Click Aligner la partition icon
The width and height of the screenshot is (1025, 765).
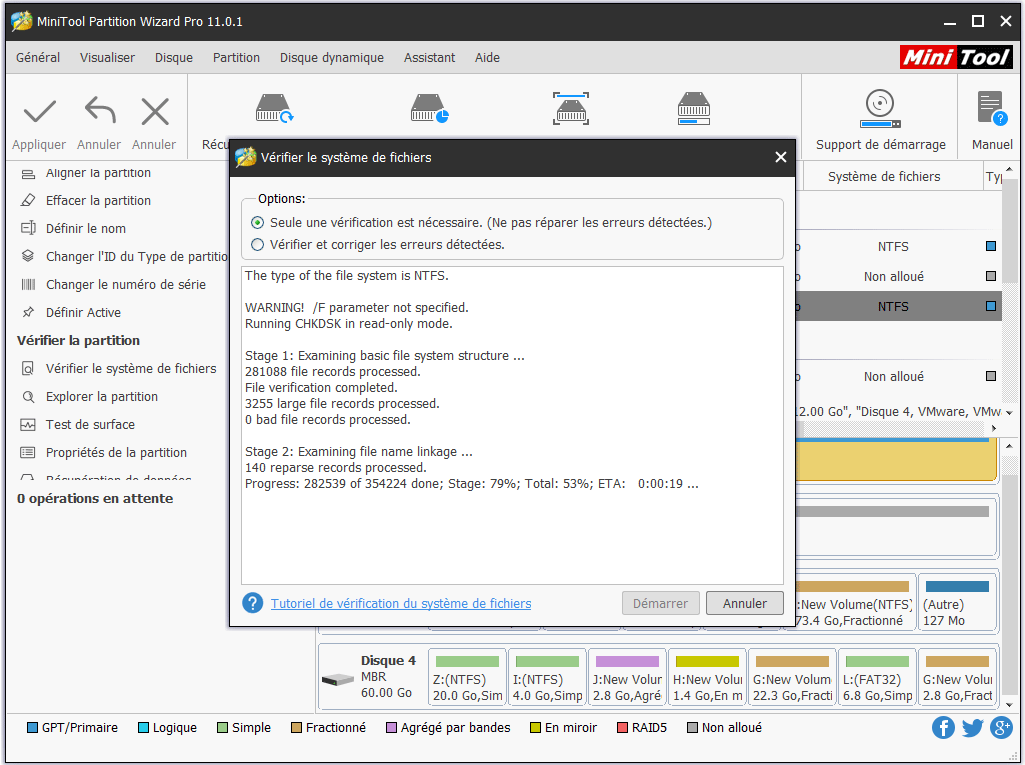pos(28,174)
